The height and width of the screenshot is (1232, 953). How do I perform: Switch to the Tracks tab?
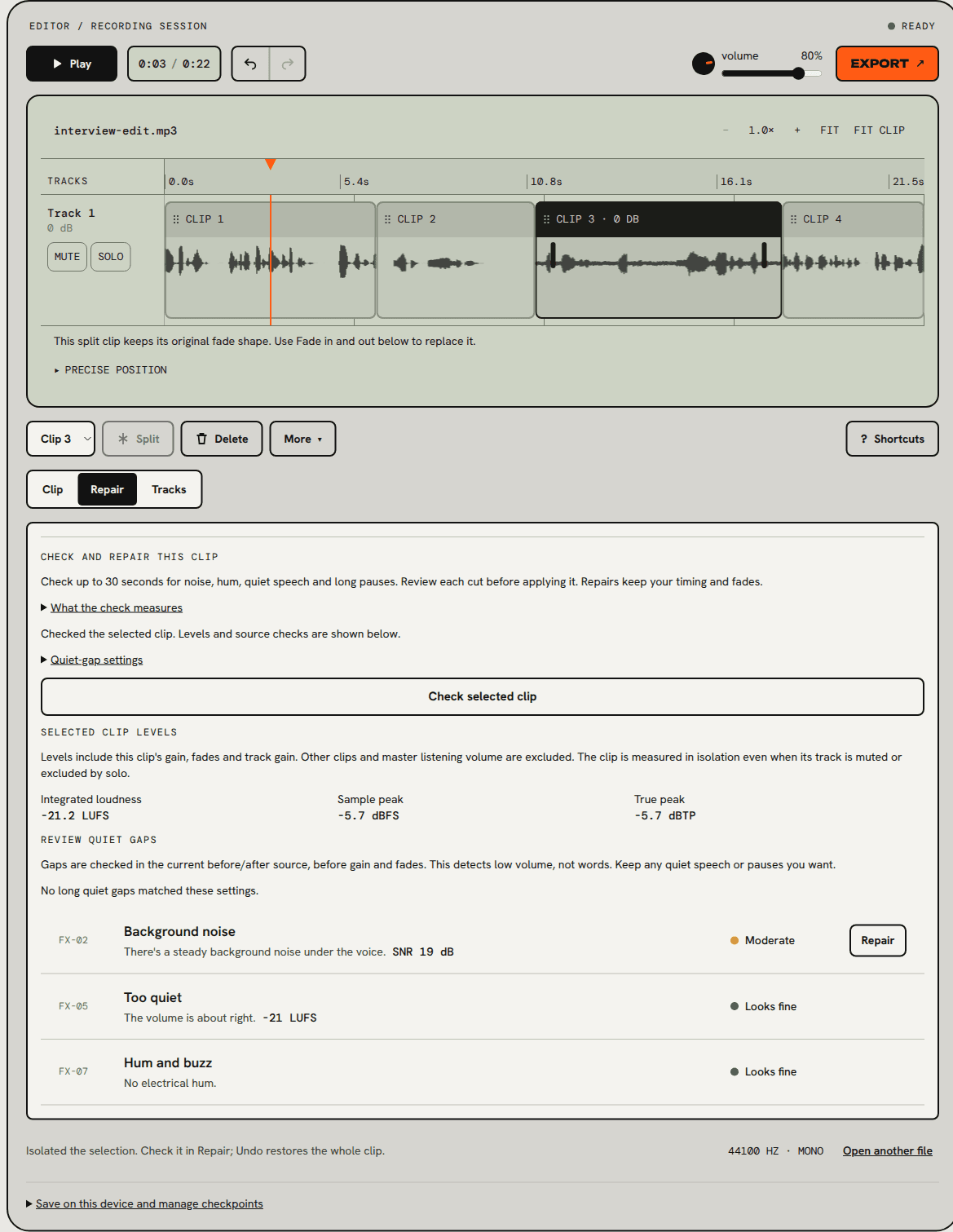[169, 489]
